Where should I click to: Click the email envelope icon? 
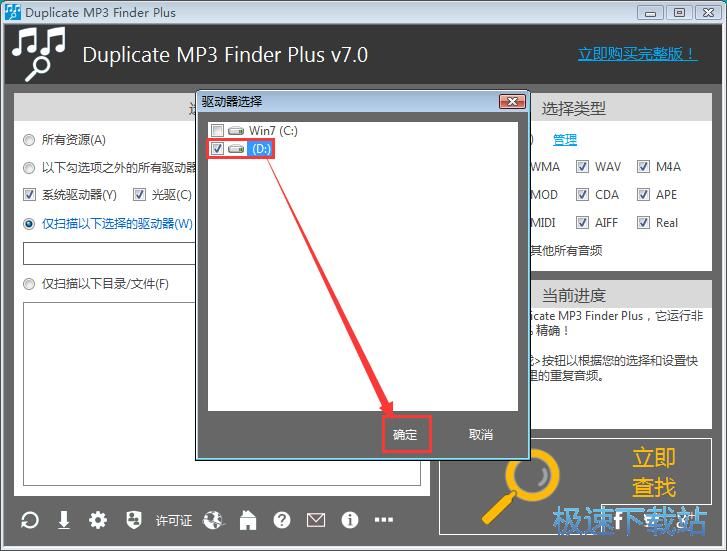pyautogui.click(x=316, y=520)
